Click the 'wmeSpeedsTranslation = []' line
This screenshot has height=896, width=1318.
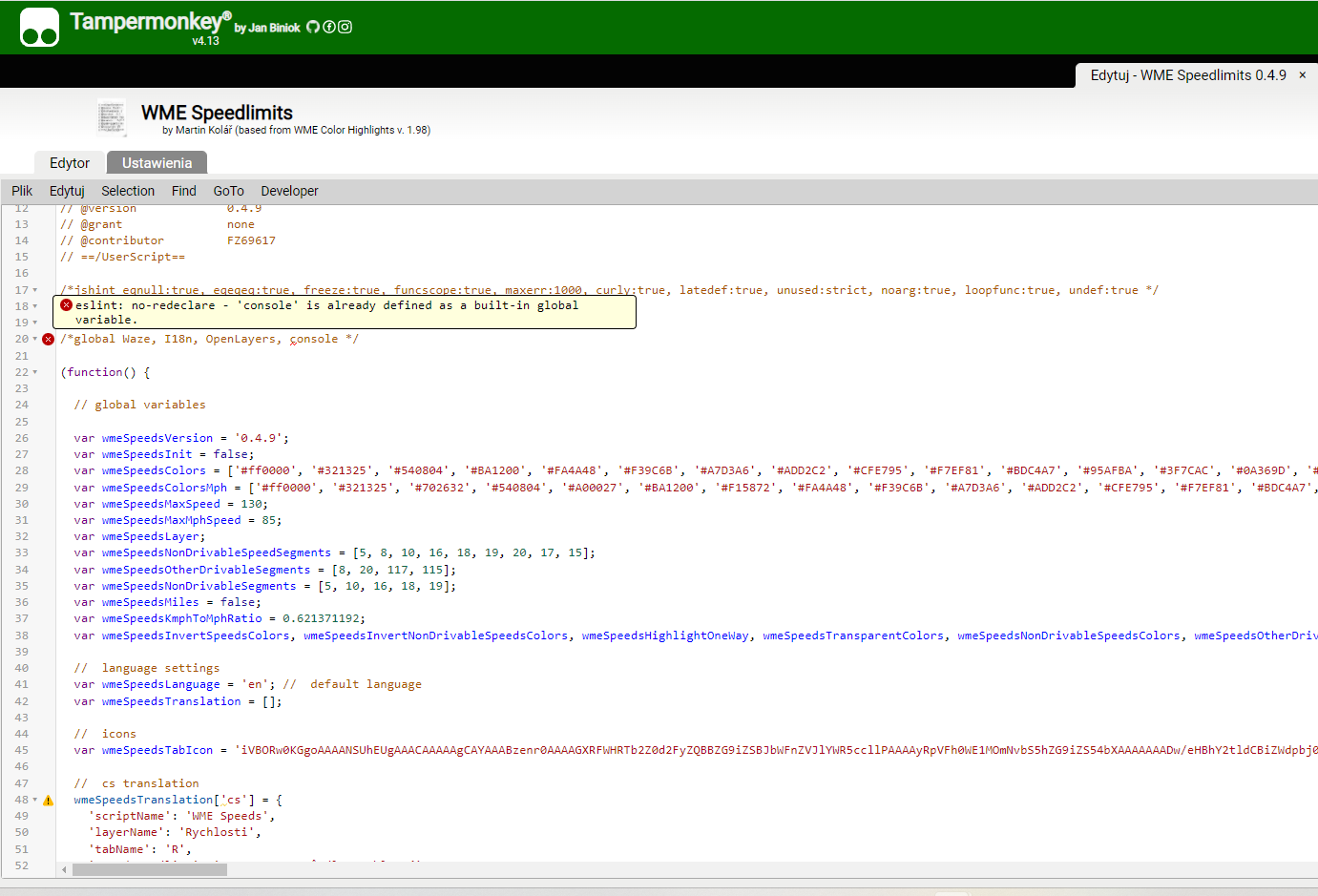click(x=178, y=701)
